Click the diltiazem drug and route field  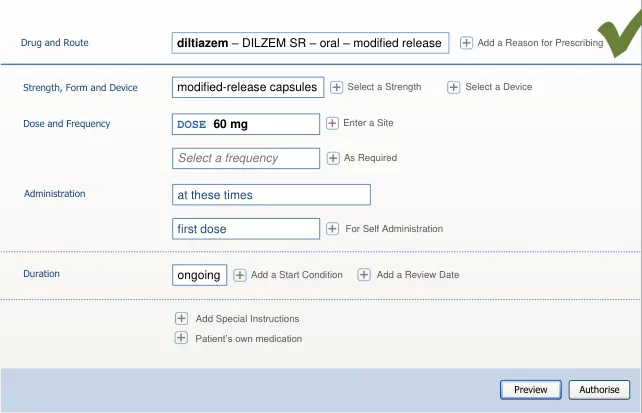[x=310, y=43]
